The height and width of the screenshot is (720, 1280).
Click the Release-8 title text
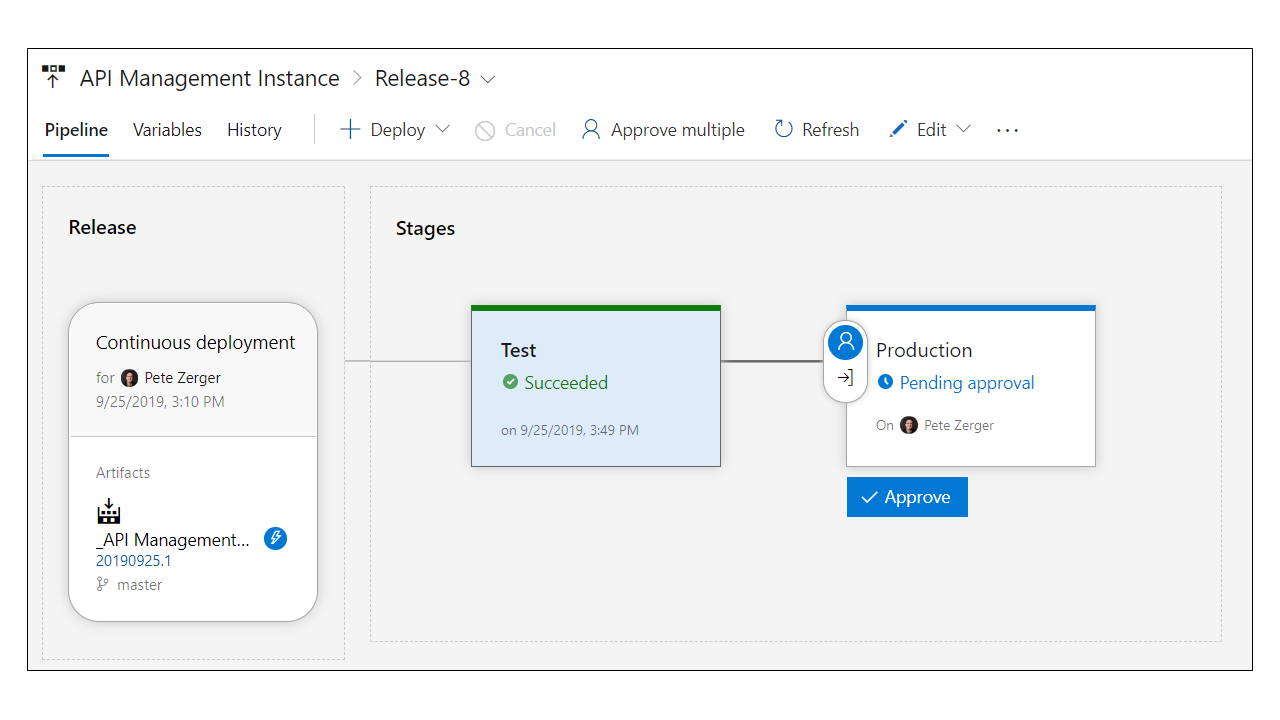pyautogui.click(x=422, y=78)
